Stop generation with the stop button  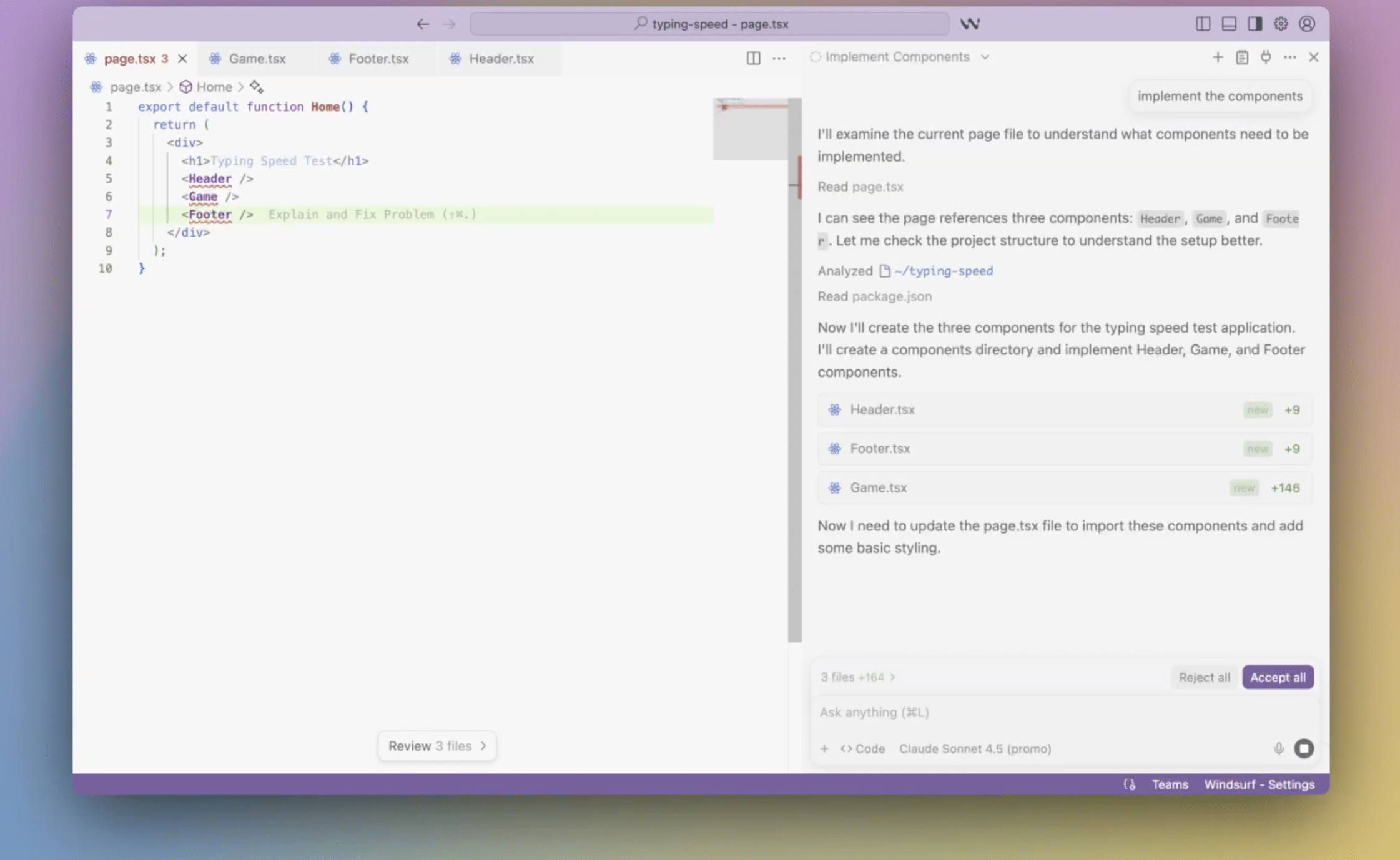click(x=1303, y=748)
